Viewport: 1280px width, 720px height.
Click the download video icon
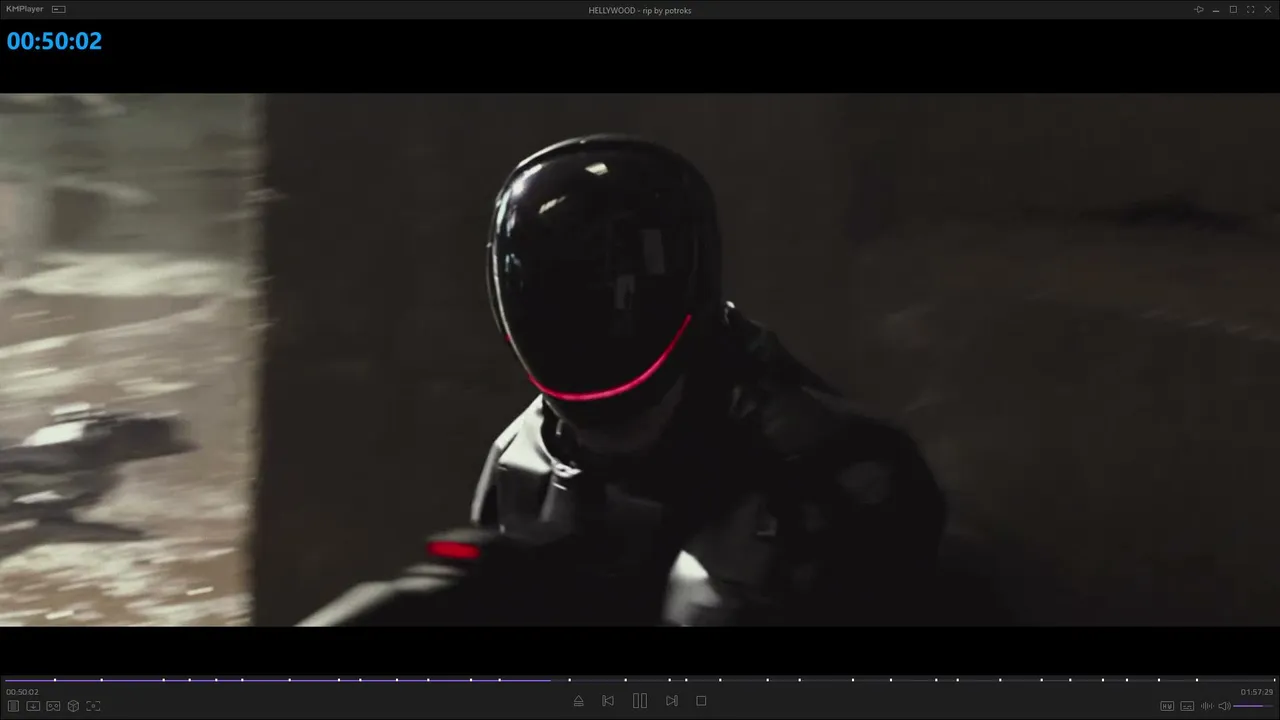coord(33,706)
